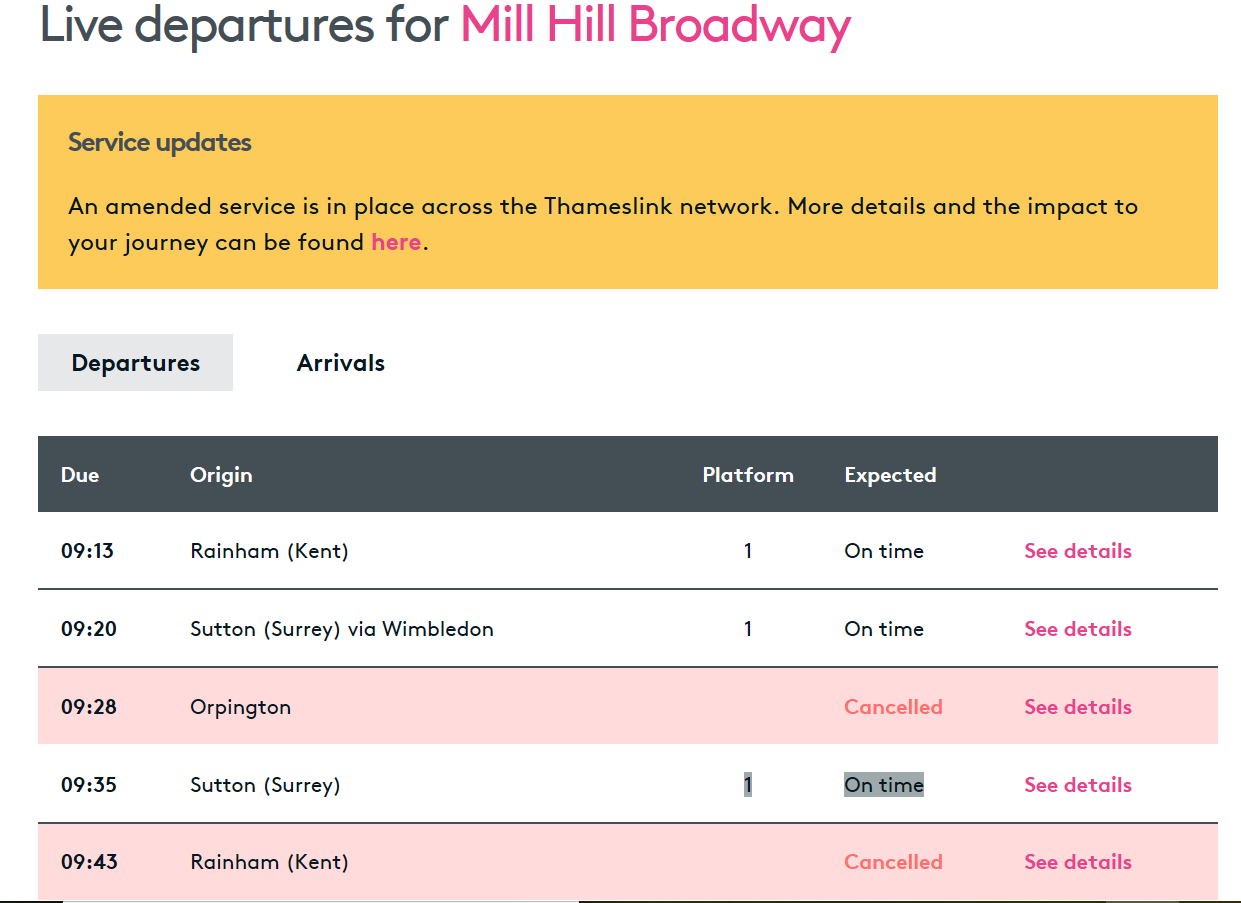Click Sutton (Surrey) via Wimbledon origin text
This screenshot has width=1241, height=903.
click(x=342, y=629)
